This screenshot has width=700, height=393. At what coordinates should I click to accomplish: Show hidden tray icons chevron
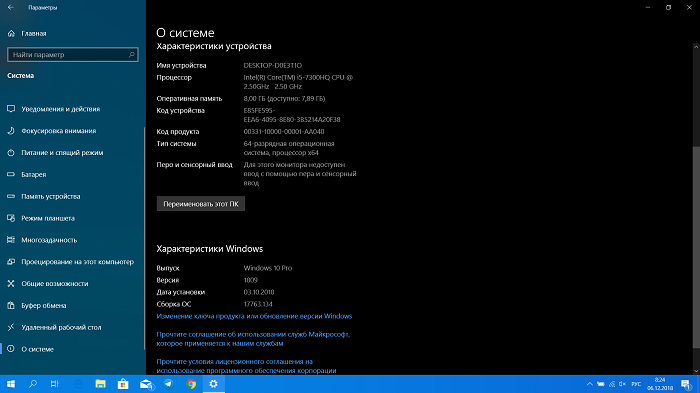[590, 384]
